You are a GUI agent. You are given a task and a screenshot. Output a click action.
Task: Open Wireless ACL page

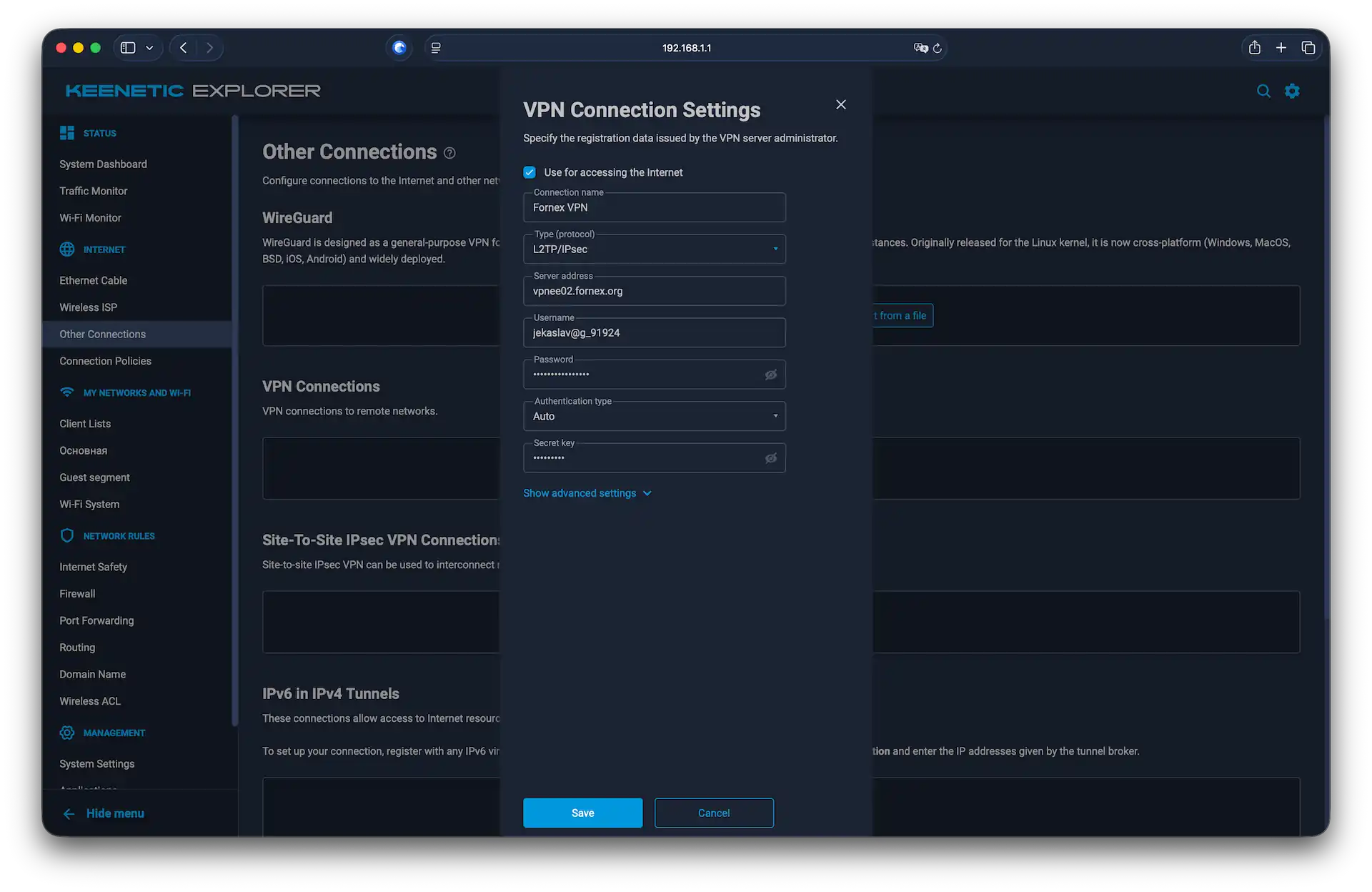90,701
